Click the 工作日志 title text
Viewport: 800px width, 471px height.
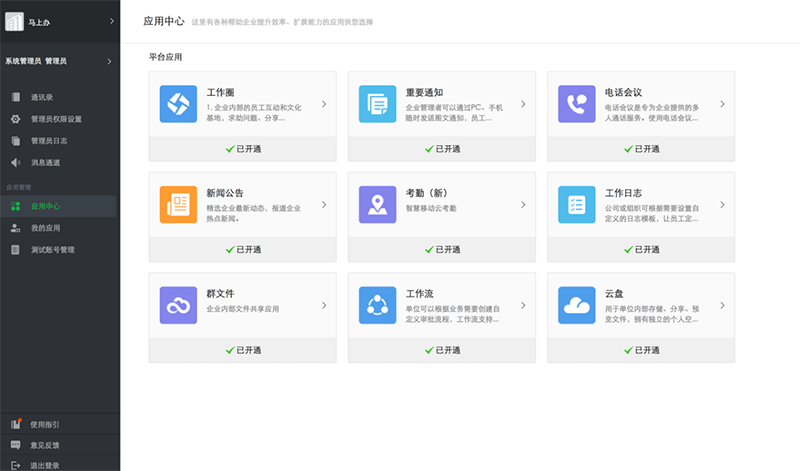point(623,193)
